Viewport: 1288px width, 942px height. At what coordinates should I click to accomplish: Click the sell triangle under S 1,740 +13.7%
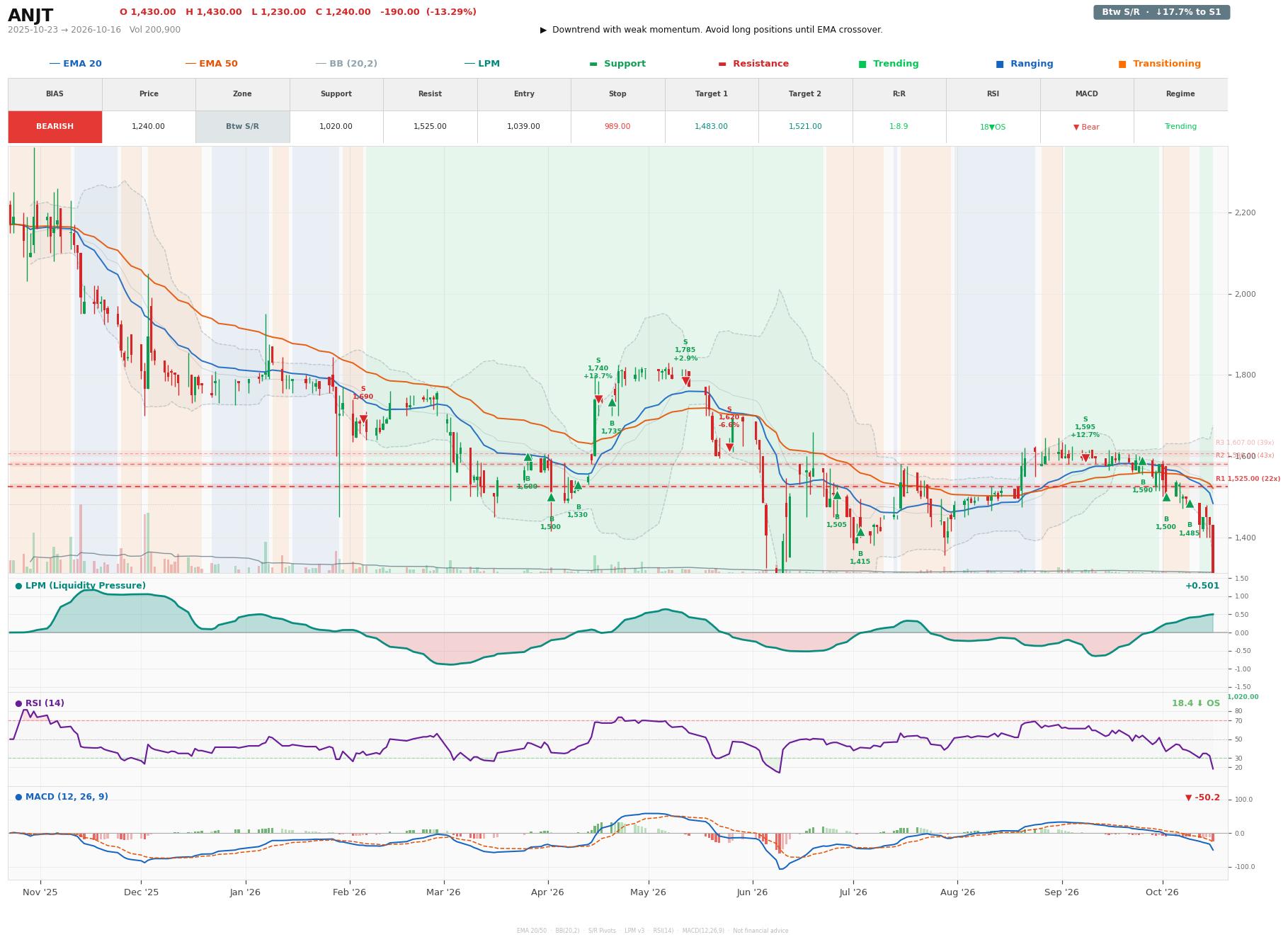pos(598,399)
